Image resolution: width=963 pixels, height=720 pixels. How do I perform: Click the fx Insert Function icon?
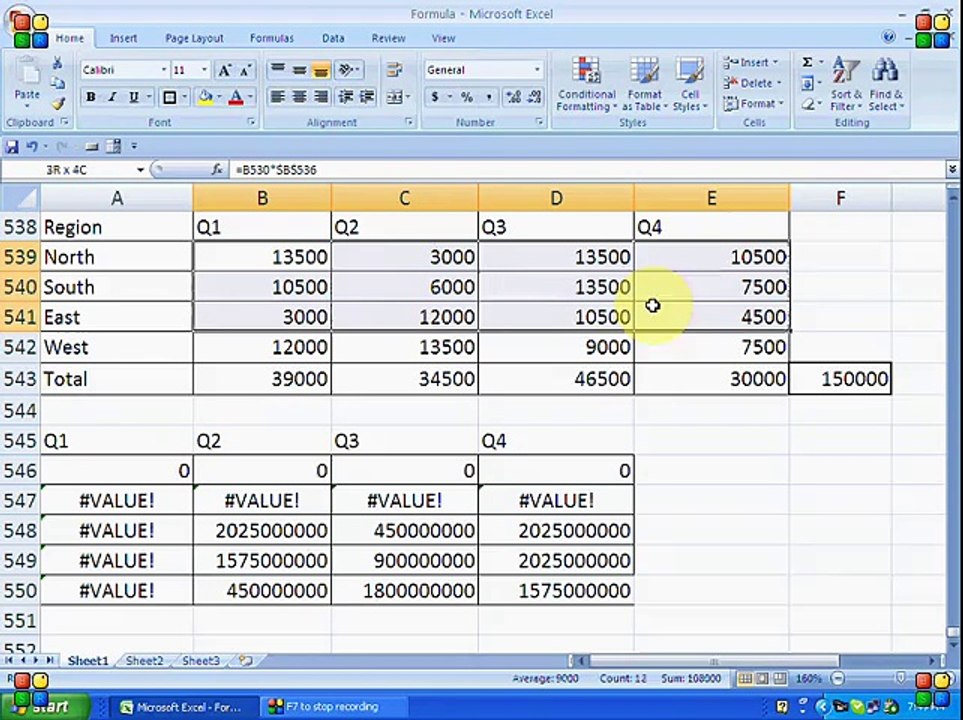217,170
